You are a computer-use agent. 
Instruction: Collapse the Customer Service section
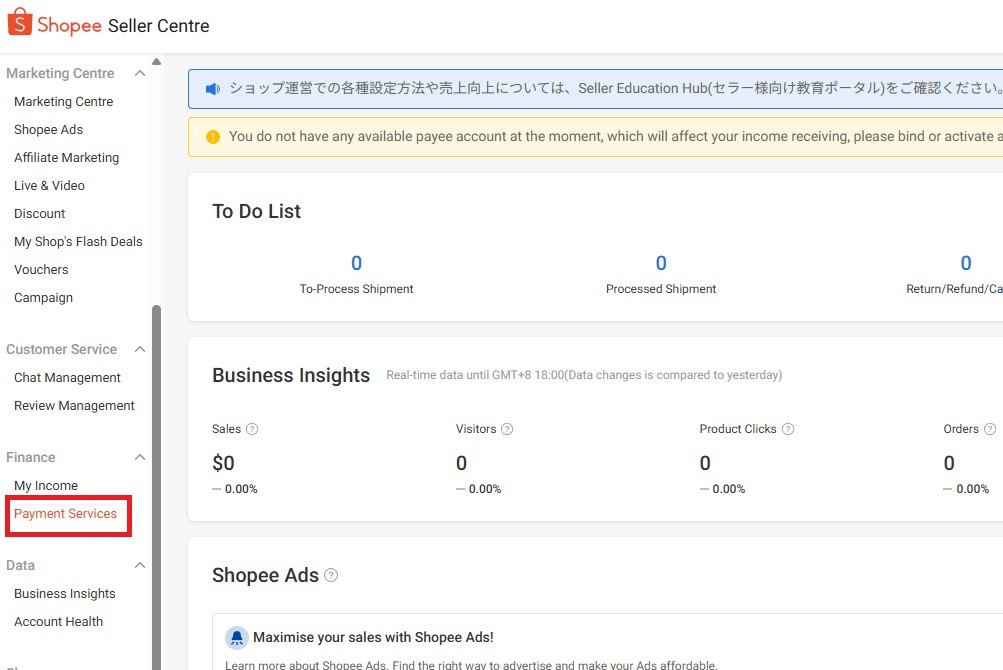click(x=140, y=350)
